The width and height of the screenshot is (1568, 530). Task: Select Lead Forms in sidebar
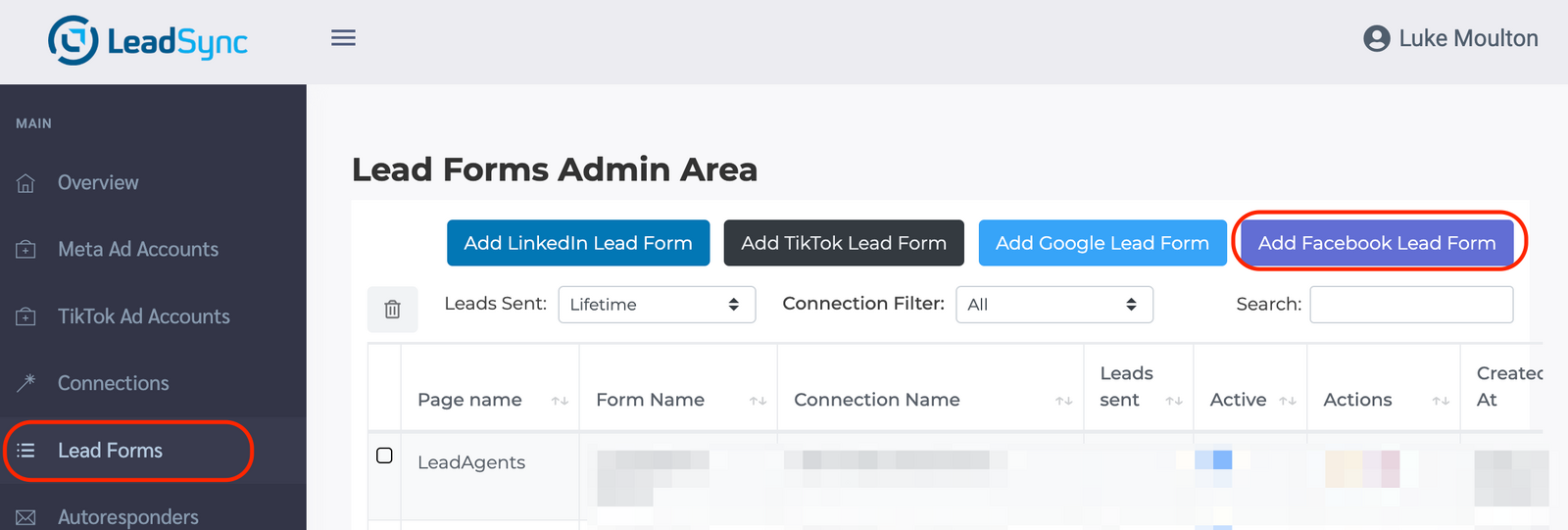tap(110, 451)
